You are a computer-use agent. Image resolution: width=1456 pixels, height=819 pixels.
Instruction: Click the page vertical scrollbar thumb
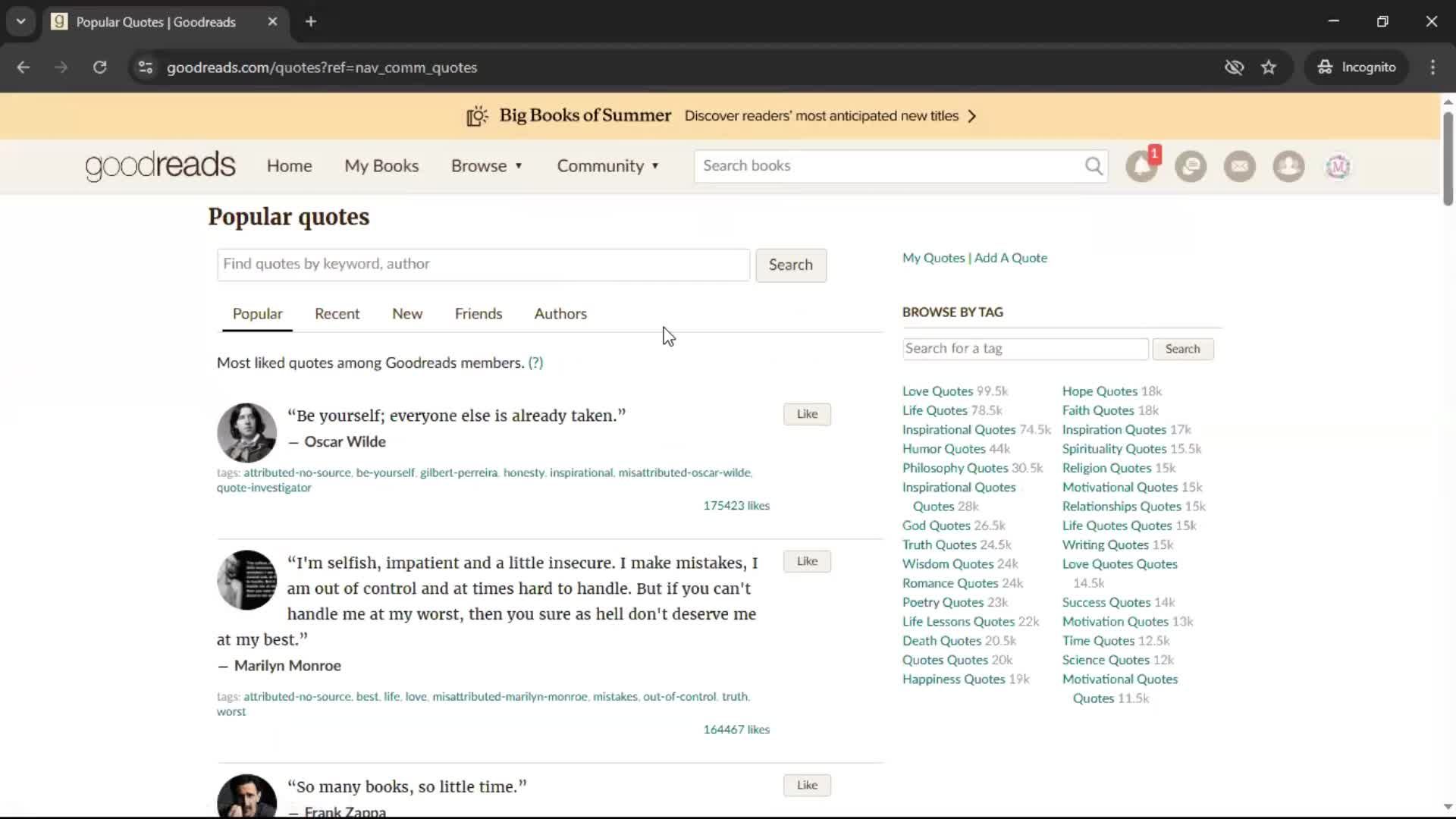(1448, 158)
